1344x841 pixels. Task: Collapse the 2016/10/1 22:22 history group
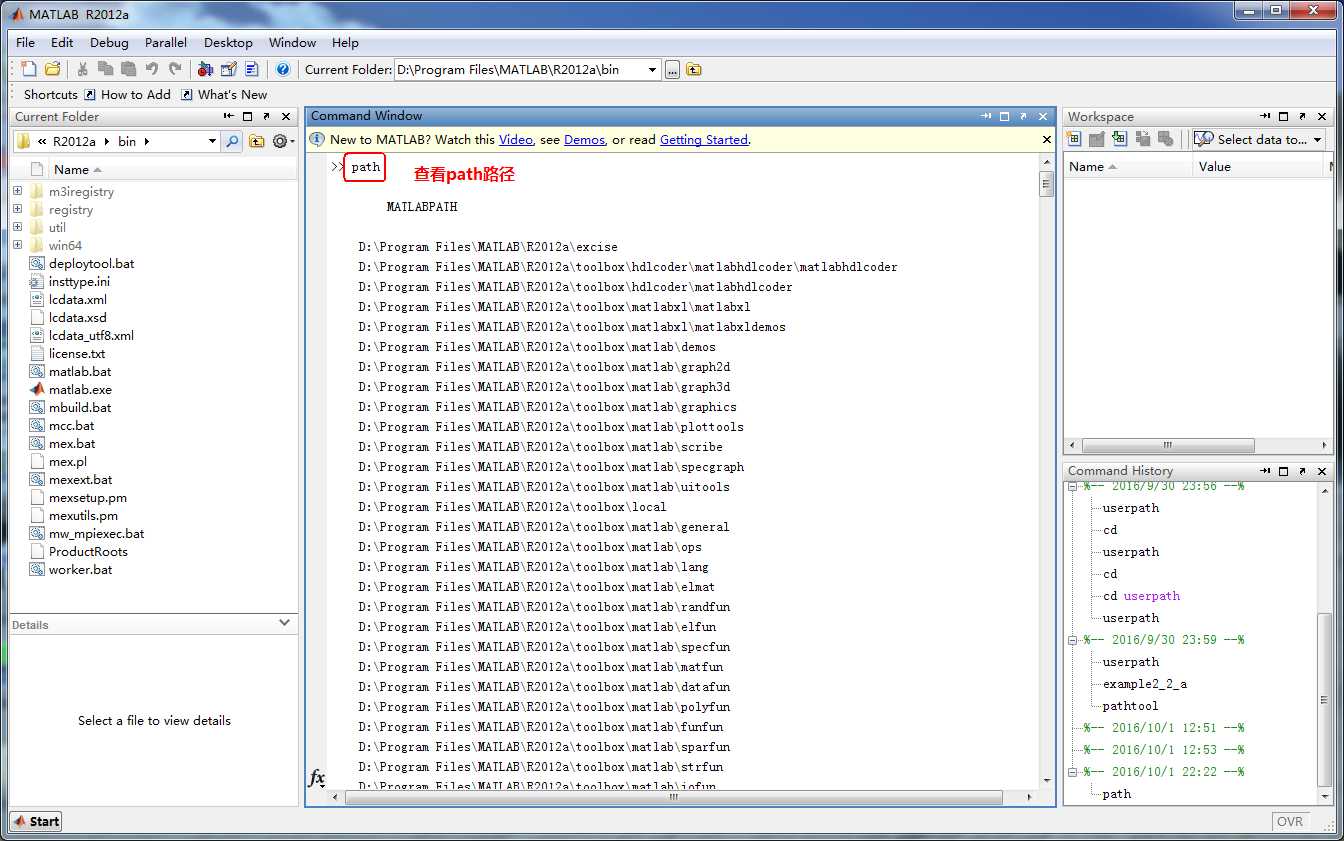tap(1072, 772)
